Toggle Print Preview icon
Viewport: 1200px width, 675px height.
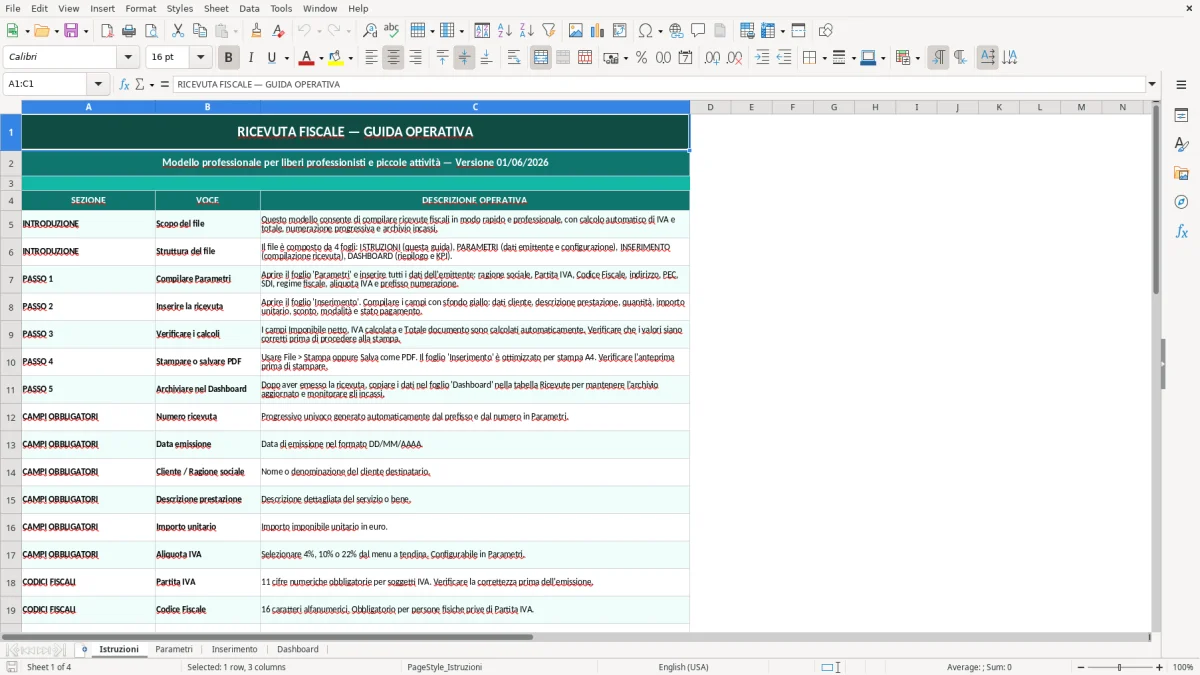(x=151, y=31)
